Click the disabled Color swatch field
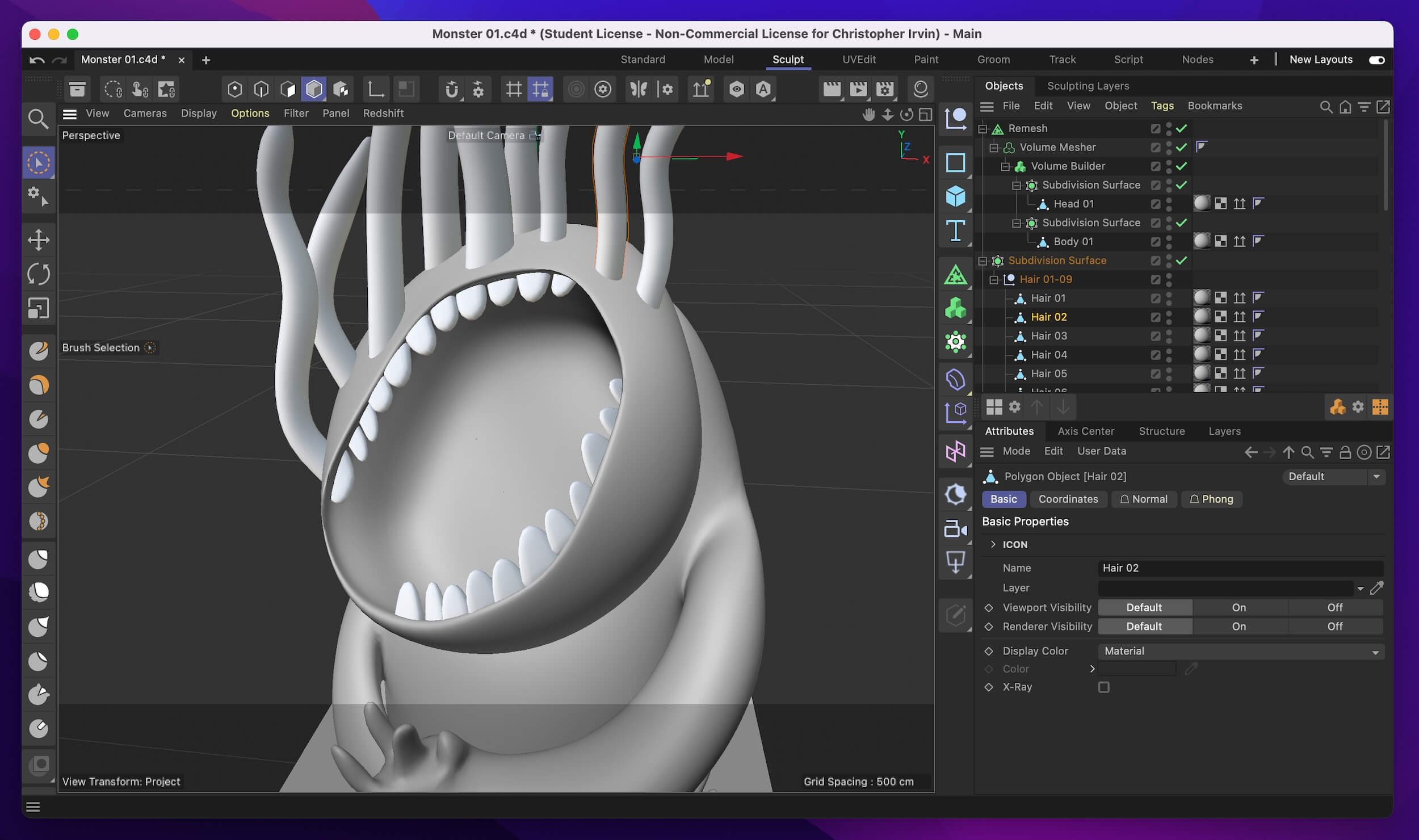 pyautogui.click(x=1137, y=669)
